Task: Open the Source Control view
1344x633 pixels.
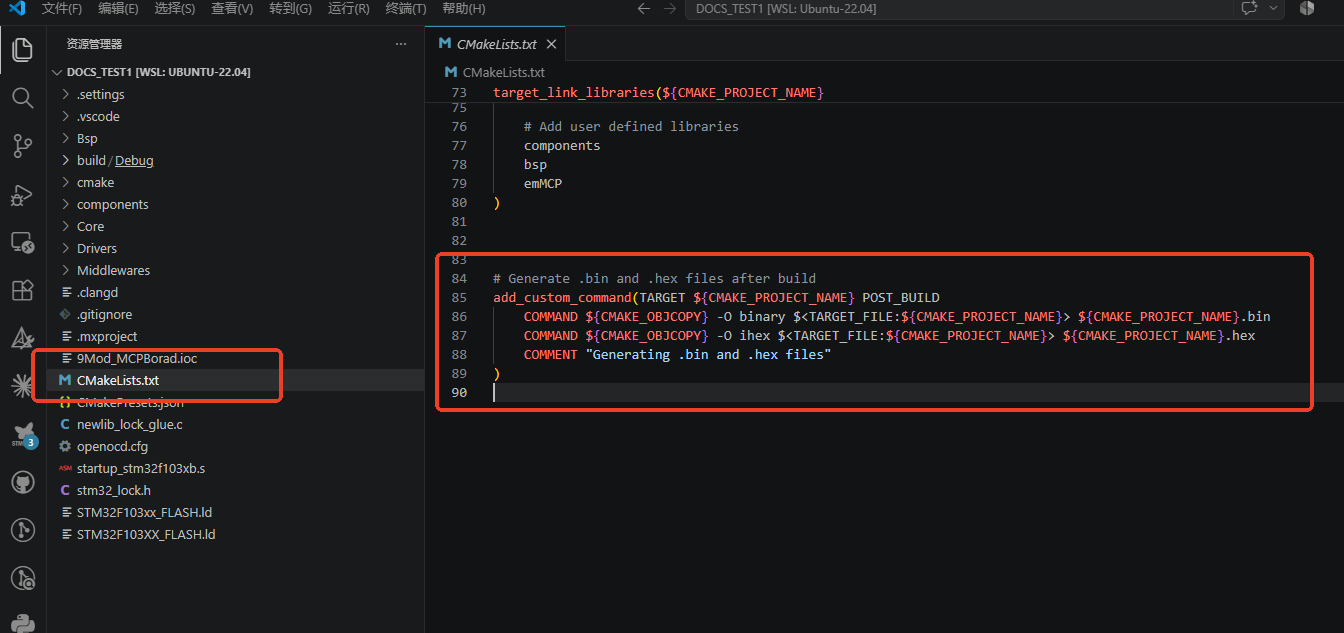Action: pos(22,146)
